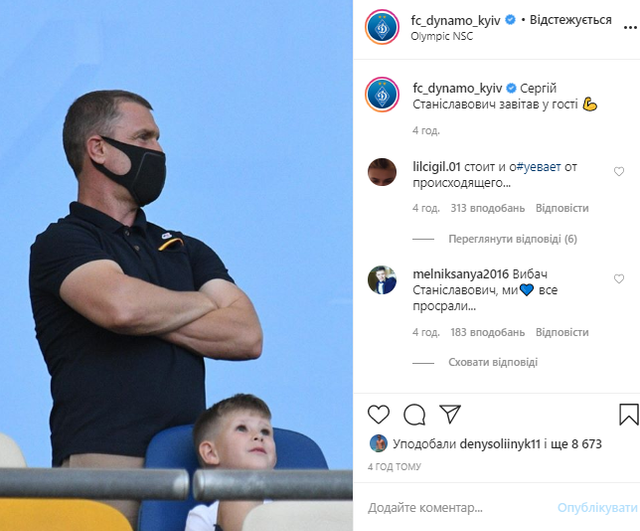
Task: Open the #уевает hashtag link
Action: coord(539,167)
